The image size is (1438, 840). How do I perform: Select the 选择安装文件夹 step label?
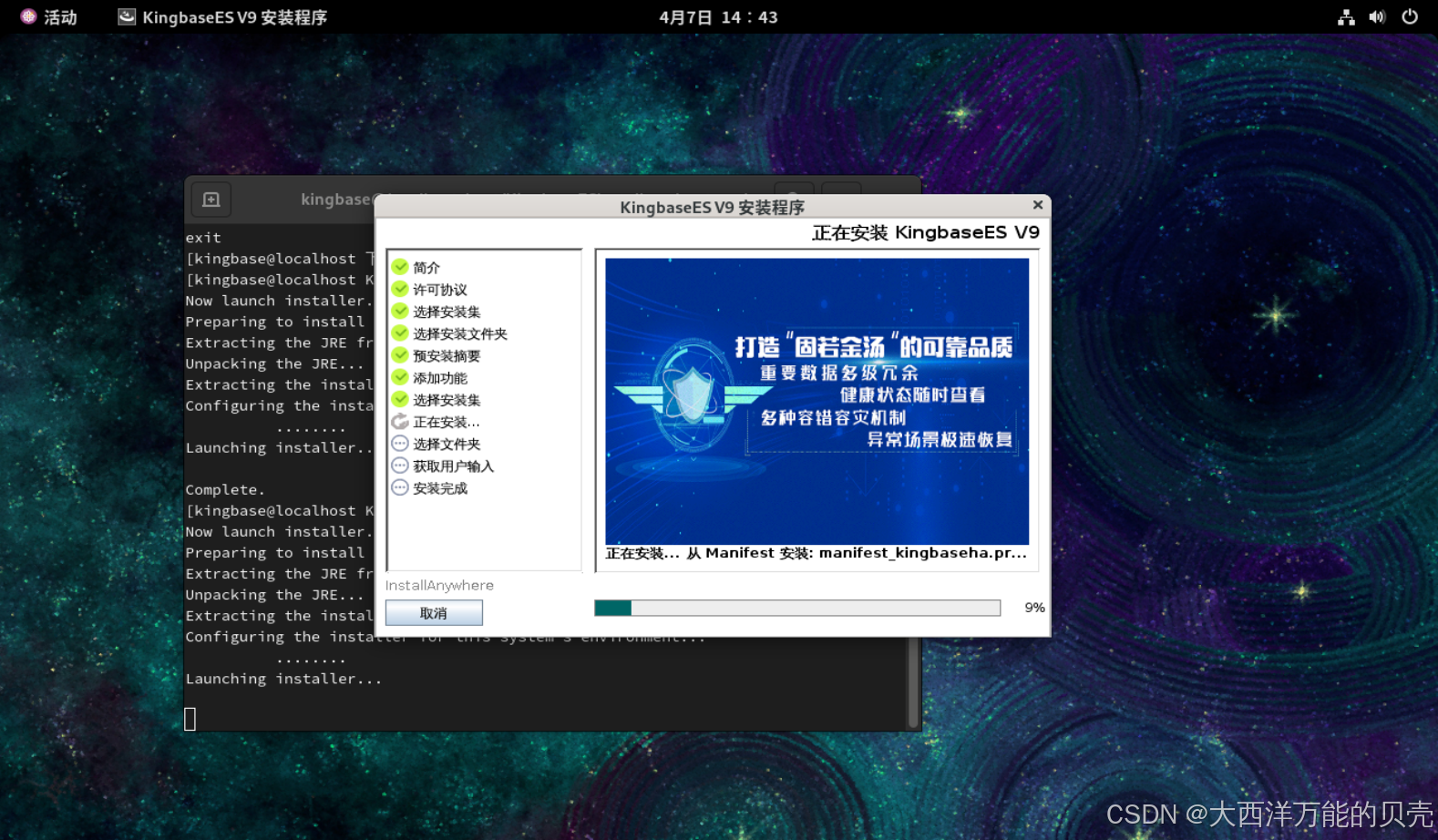(460, 333)
